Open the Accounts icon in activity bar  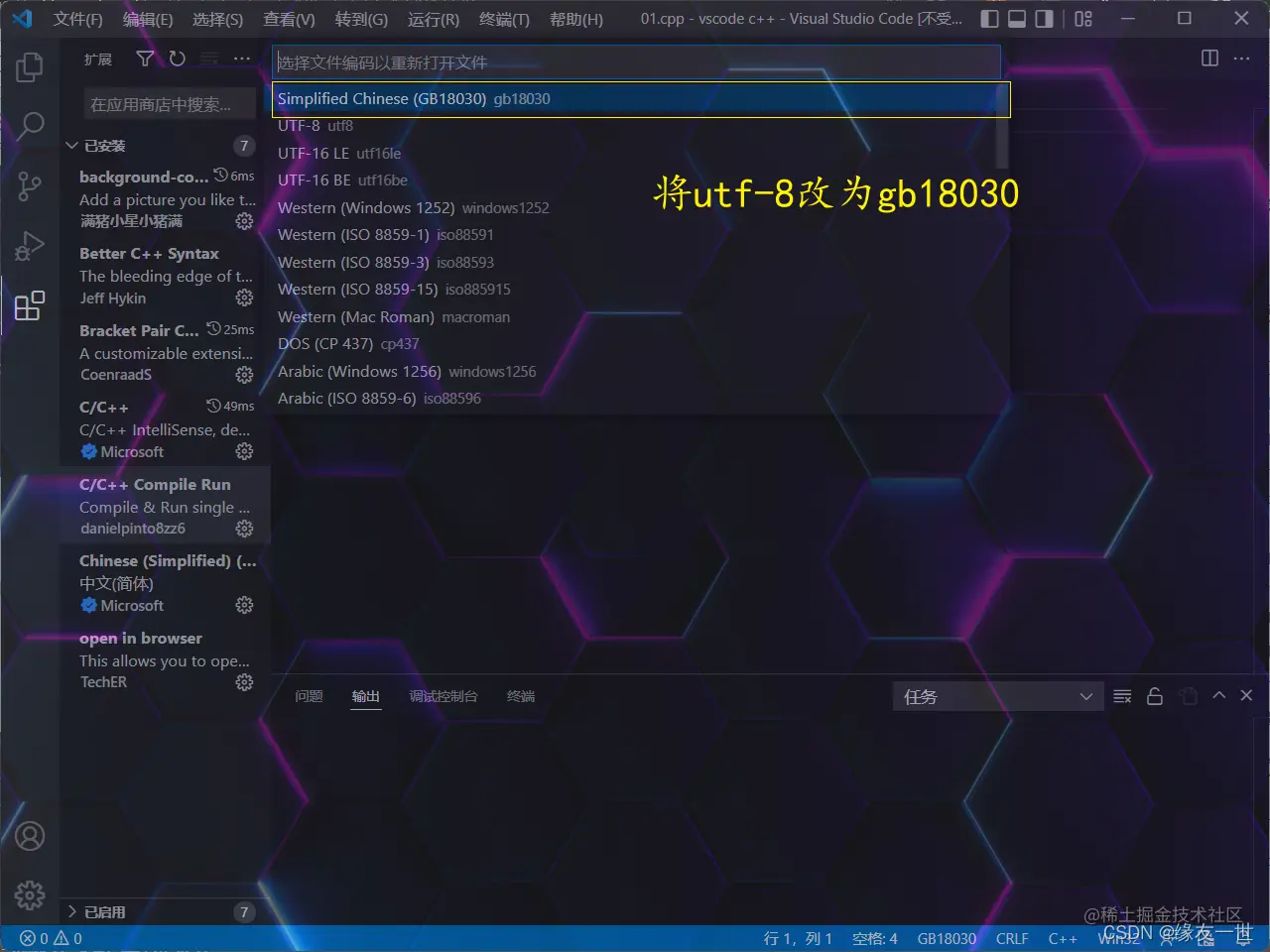coord(30,836)
